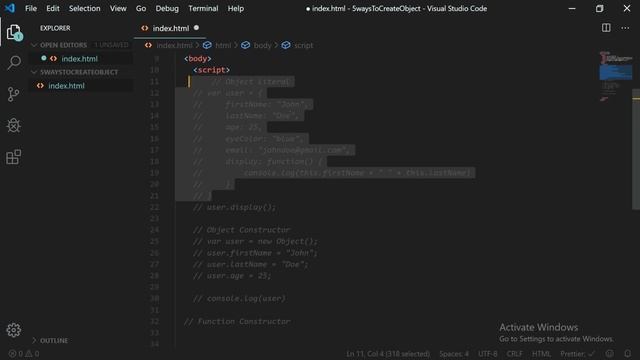The image size is (640, 360).
Task: Click index.html in the breadcrumb
Action: 174,45
